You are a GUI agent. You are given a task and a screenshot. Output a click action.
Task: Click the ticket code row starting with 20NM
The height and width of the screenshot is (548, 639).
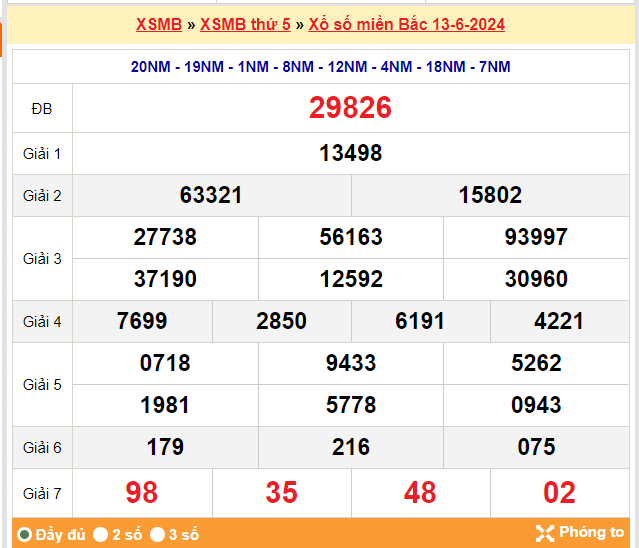[320, 67]
